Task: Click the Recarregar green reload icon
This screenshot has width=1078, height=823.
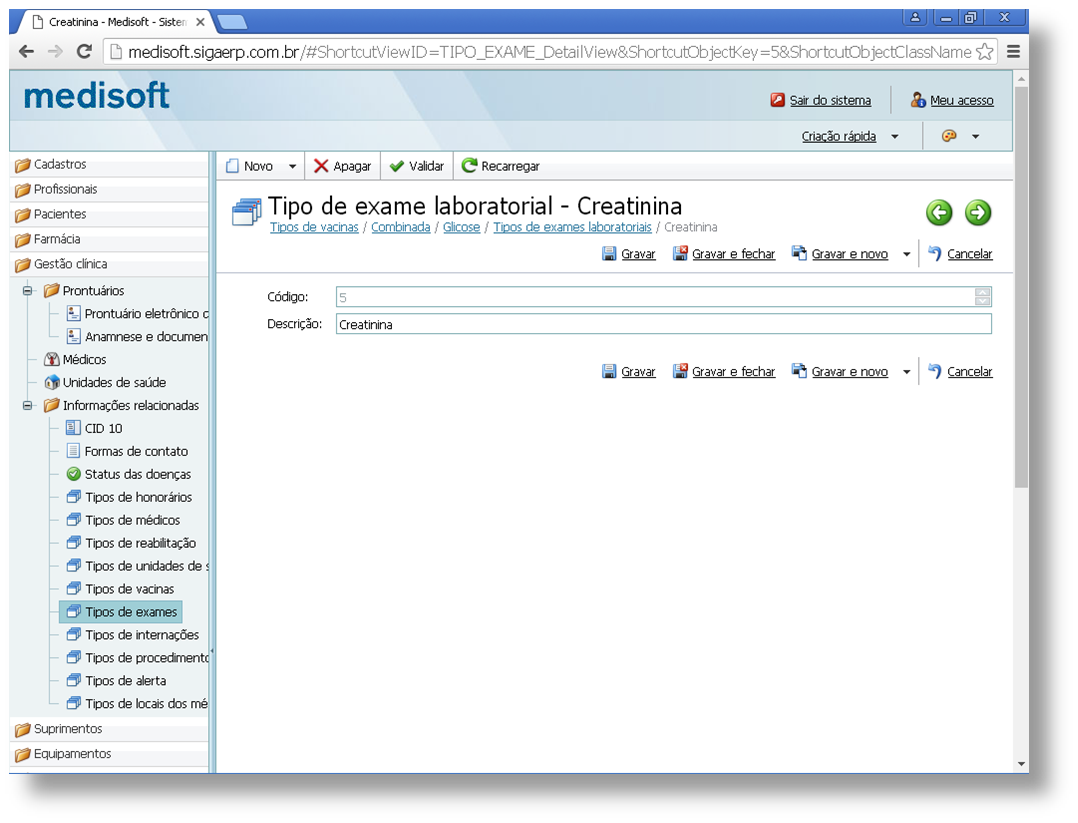Action: [469, 166]
